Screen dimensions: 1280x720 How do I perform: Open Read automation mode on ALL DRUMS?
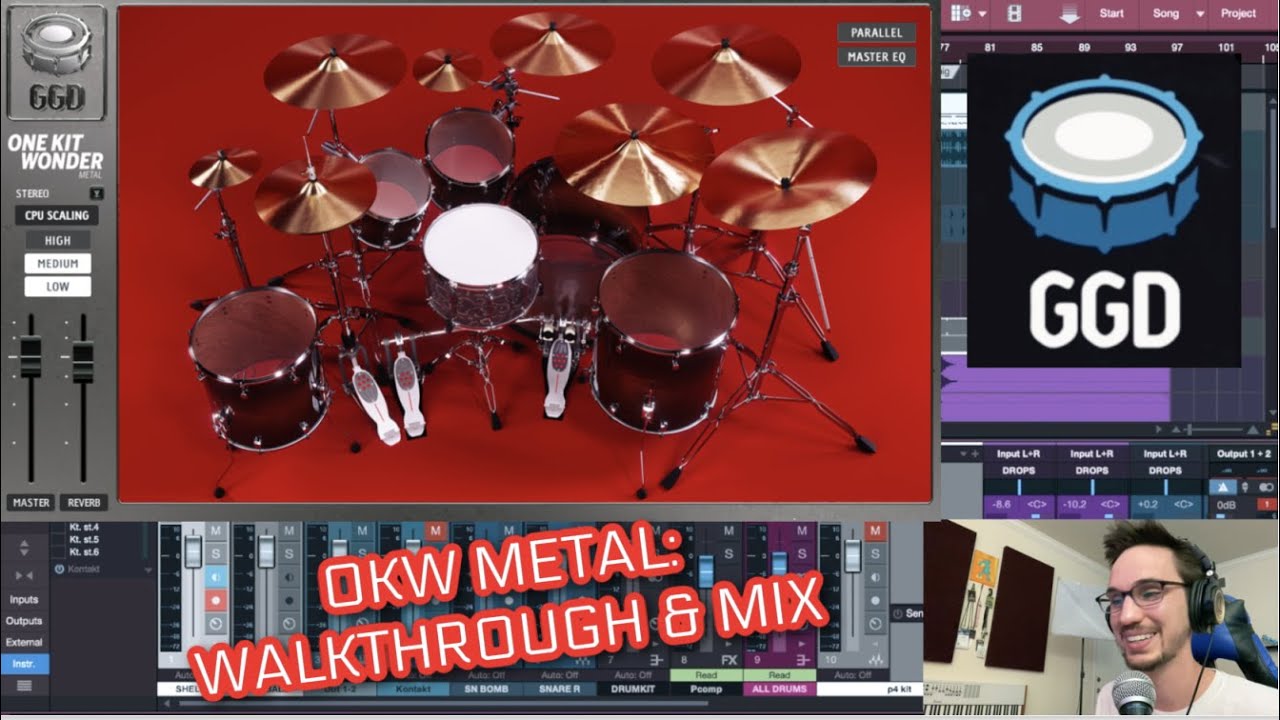779,675
